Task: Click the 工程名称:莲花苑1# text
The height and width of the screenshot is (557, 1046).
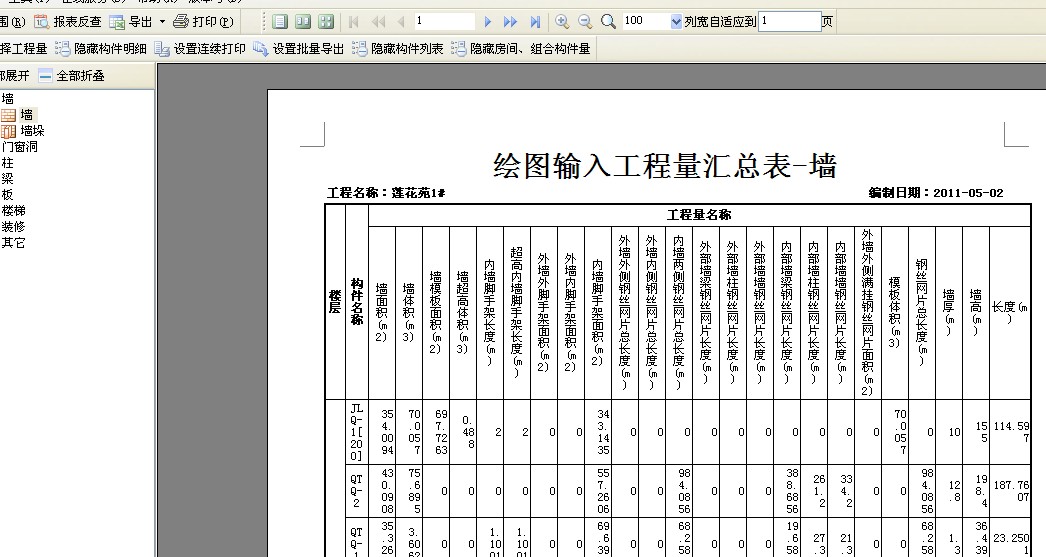Action: pos(386,193)
